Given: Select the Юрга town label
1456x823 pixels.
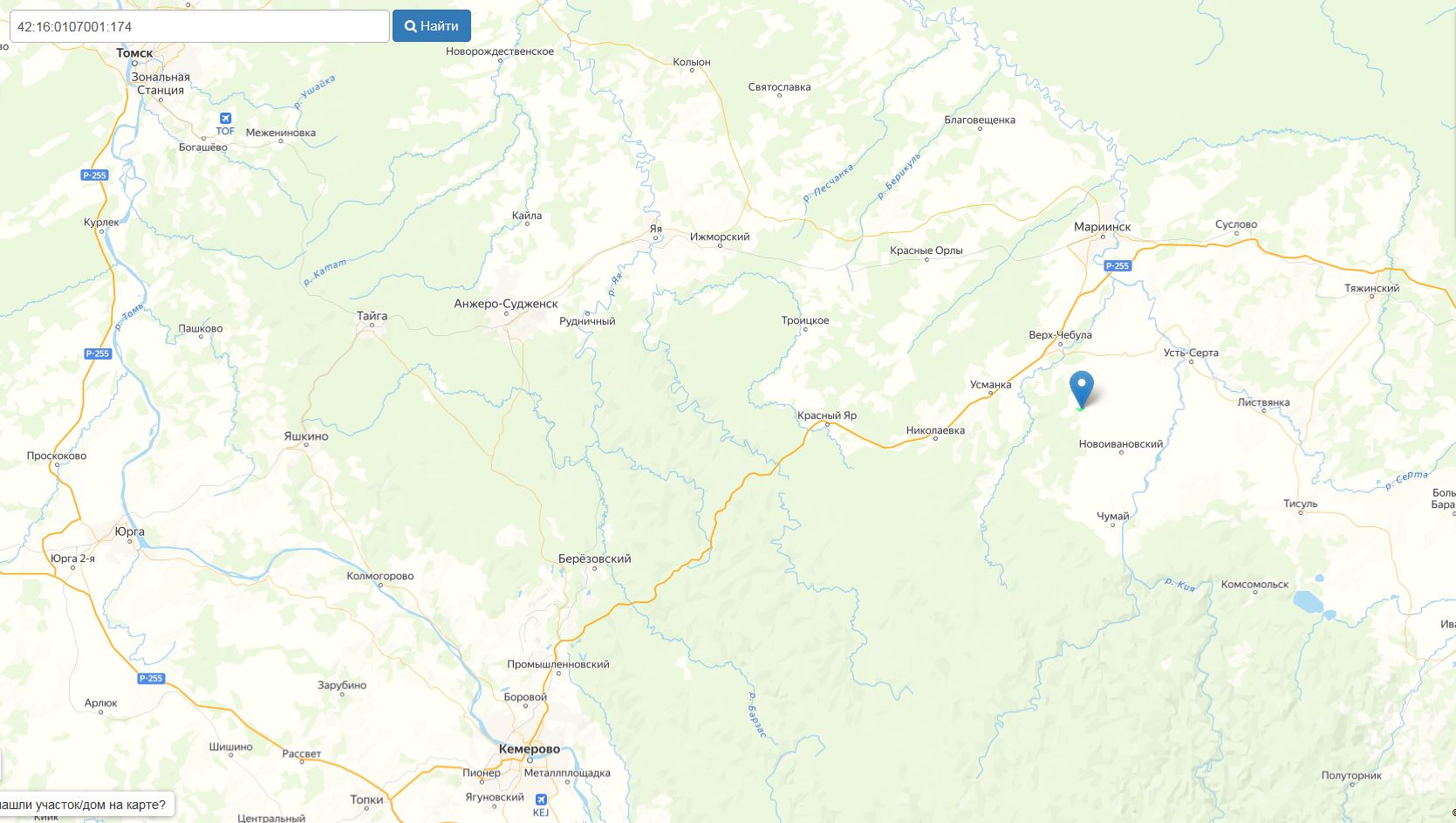Looking at the screenshot, I should [x=130, y=532].
